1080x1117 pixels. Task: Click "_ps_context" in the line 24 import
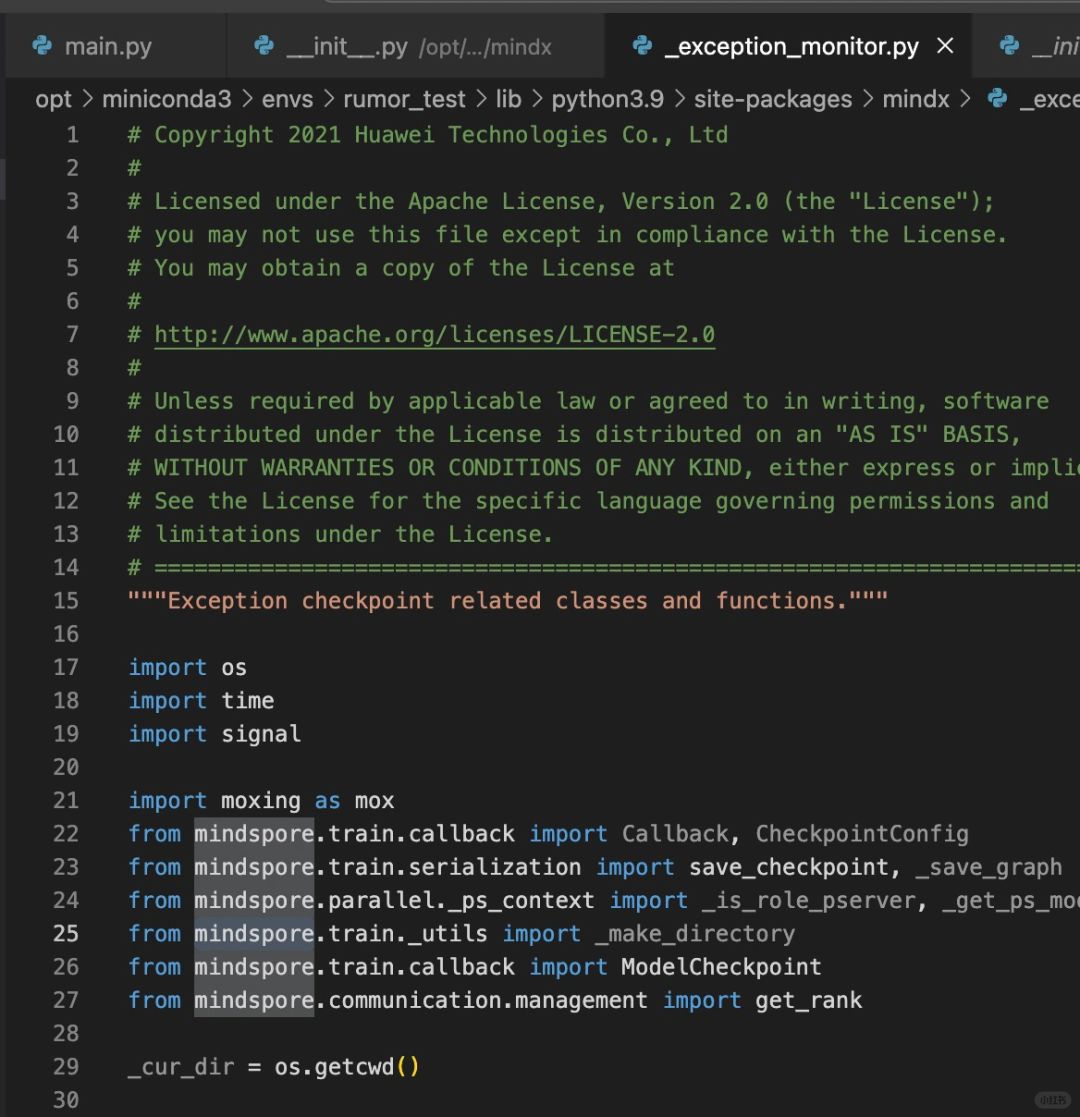[521, 900]
